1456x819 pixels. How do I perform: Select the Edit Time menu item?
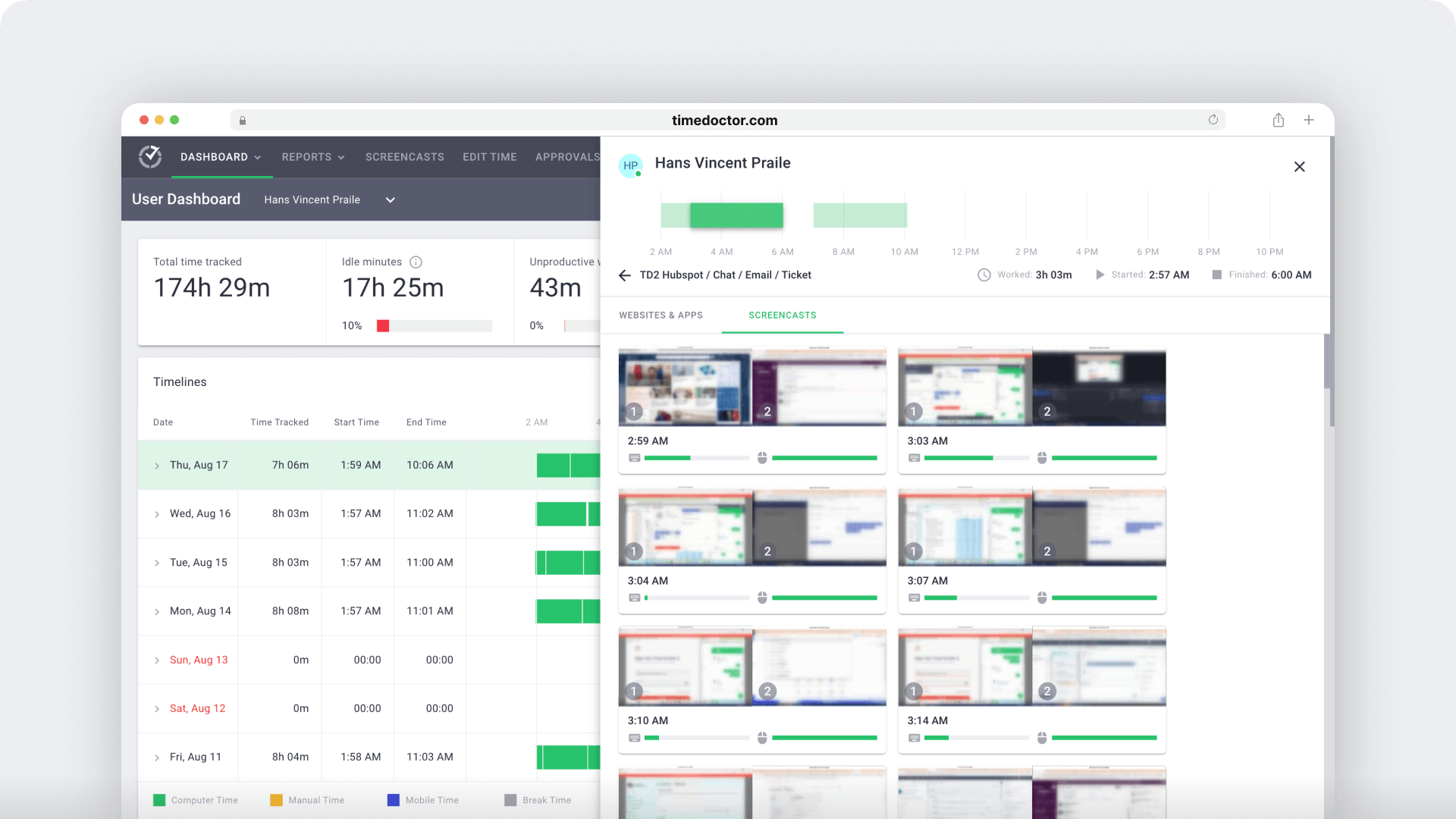tap(489, 157)
